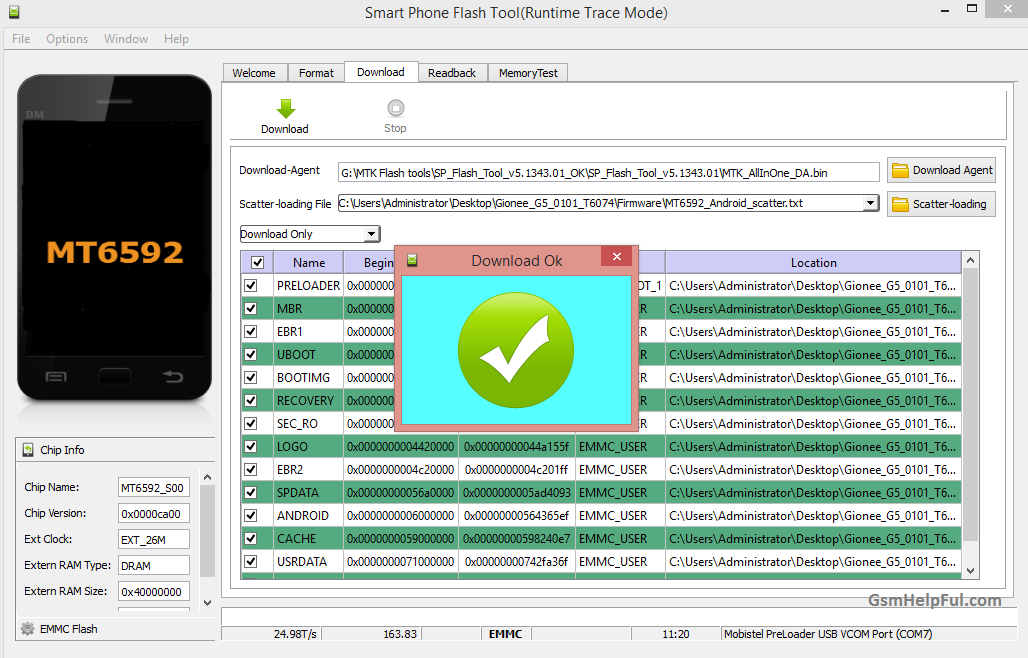
Task: Switch to the Readback tab
Action: coord(452,73)
